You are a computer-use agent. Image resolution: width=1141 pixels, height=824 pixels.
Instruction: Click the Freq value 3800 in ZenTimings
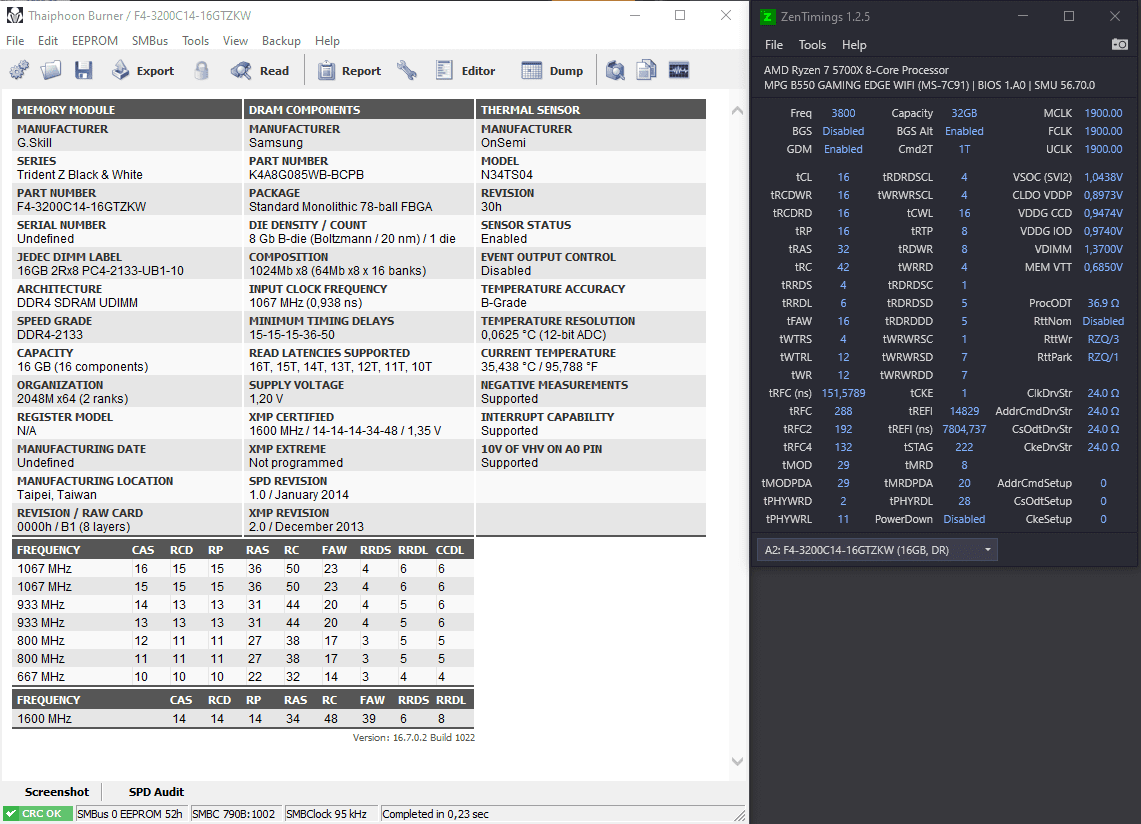(843, 113)
